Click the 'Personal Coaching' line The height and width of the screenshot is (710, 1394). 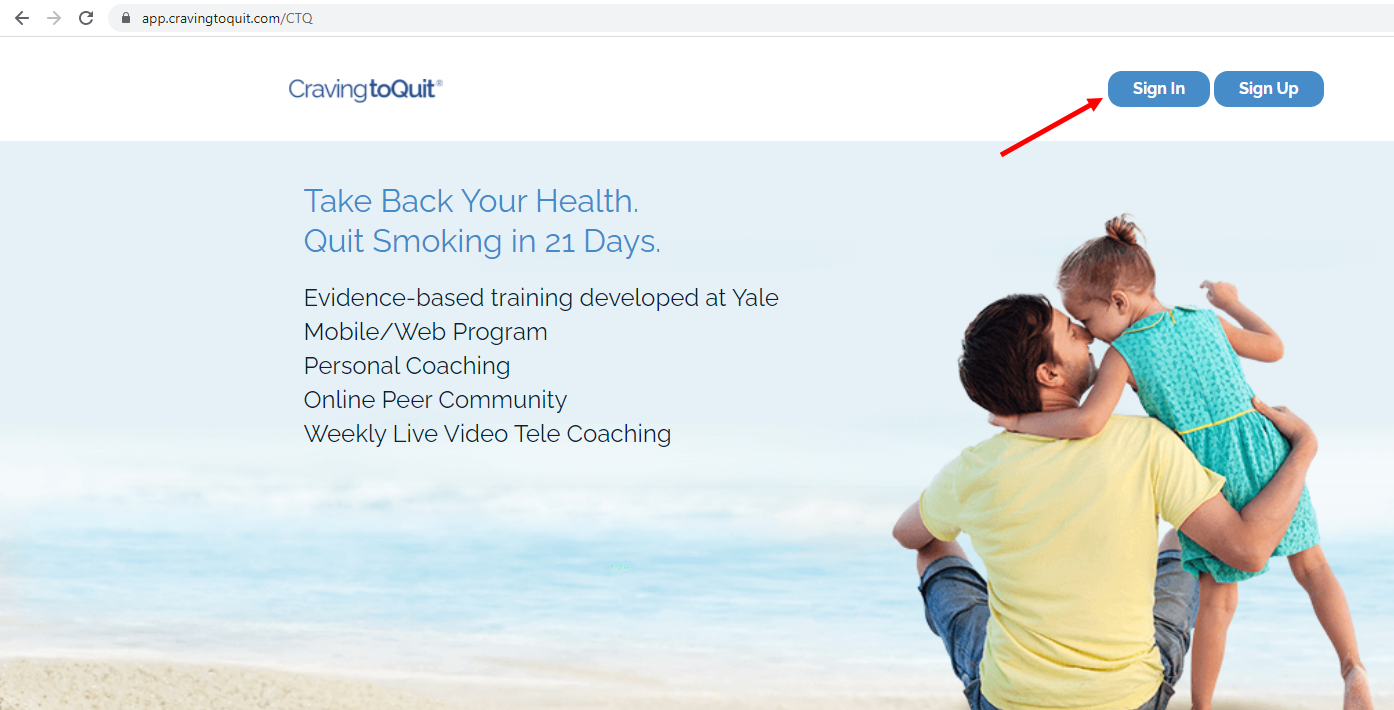pos(407,366)
